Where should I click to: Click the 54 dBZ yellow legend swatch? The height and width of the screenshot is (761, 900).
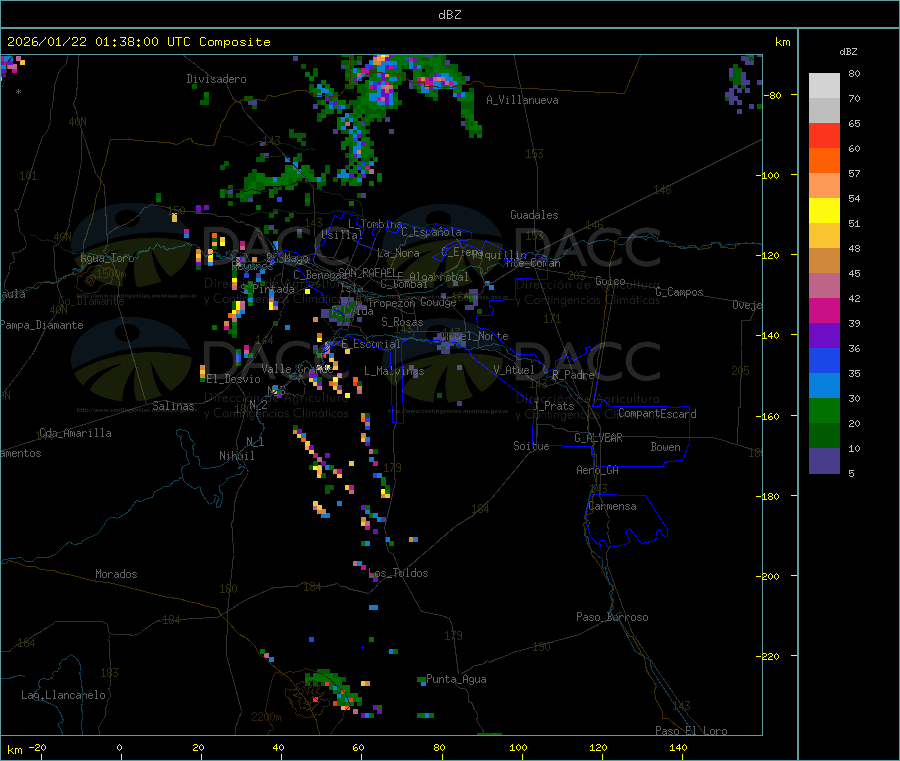(x=824, y=211)
